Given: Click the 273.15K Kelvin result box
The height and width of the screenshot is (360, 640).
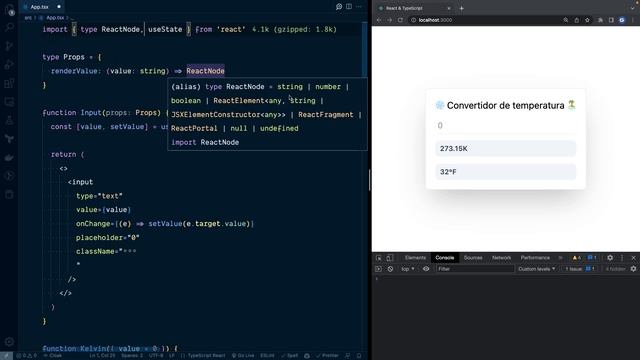Looking at the screenshot, I should click(505, 149).
